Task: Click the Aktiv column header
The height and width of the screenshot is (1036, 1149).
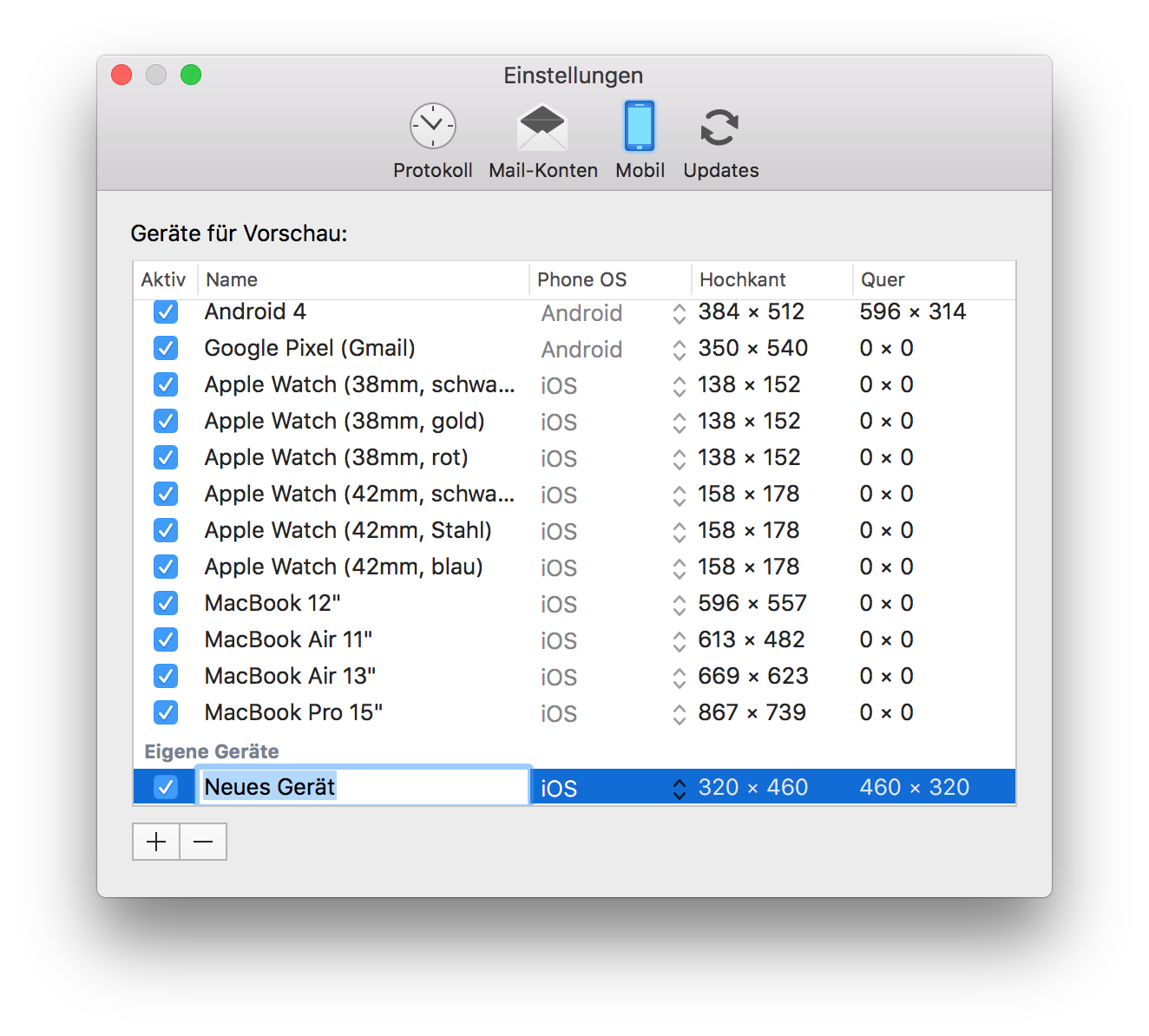Action: [x=164, y=279]
